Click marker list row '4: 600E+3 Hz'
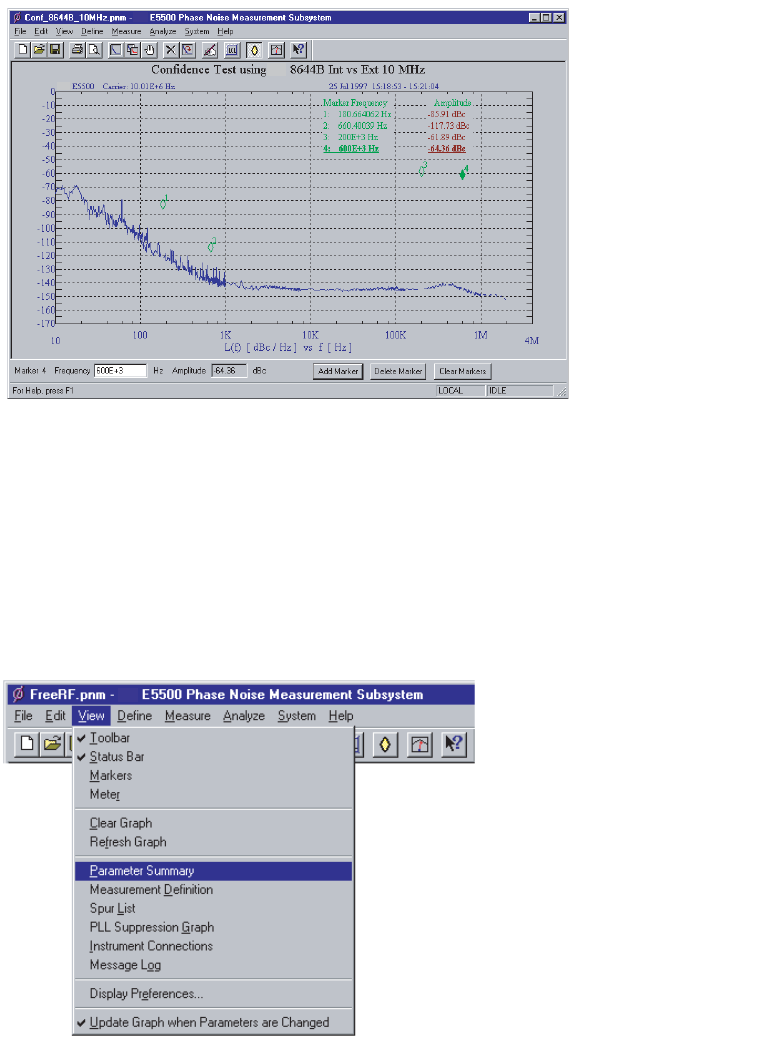 pos(351,149)
